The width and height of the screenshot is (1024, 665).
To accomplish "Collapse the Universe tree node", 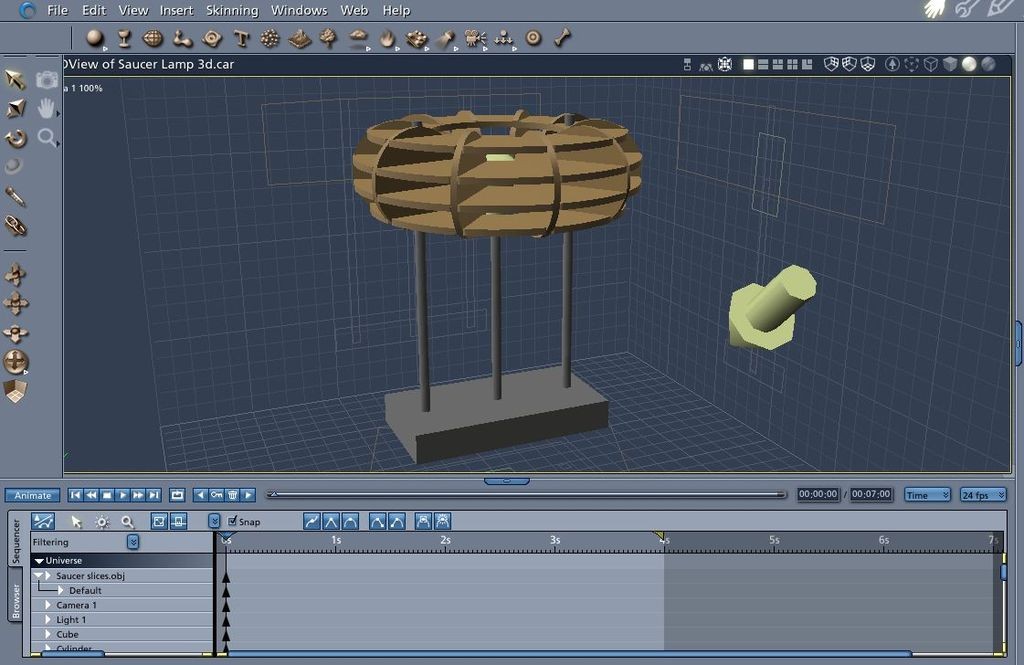I will click(39, 560).
